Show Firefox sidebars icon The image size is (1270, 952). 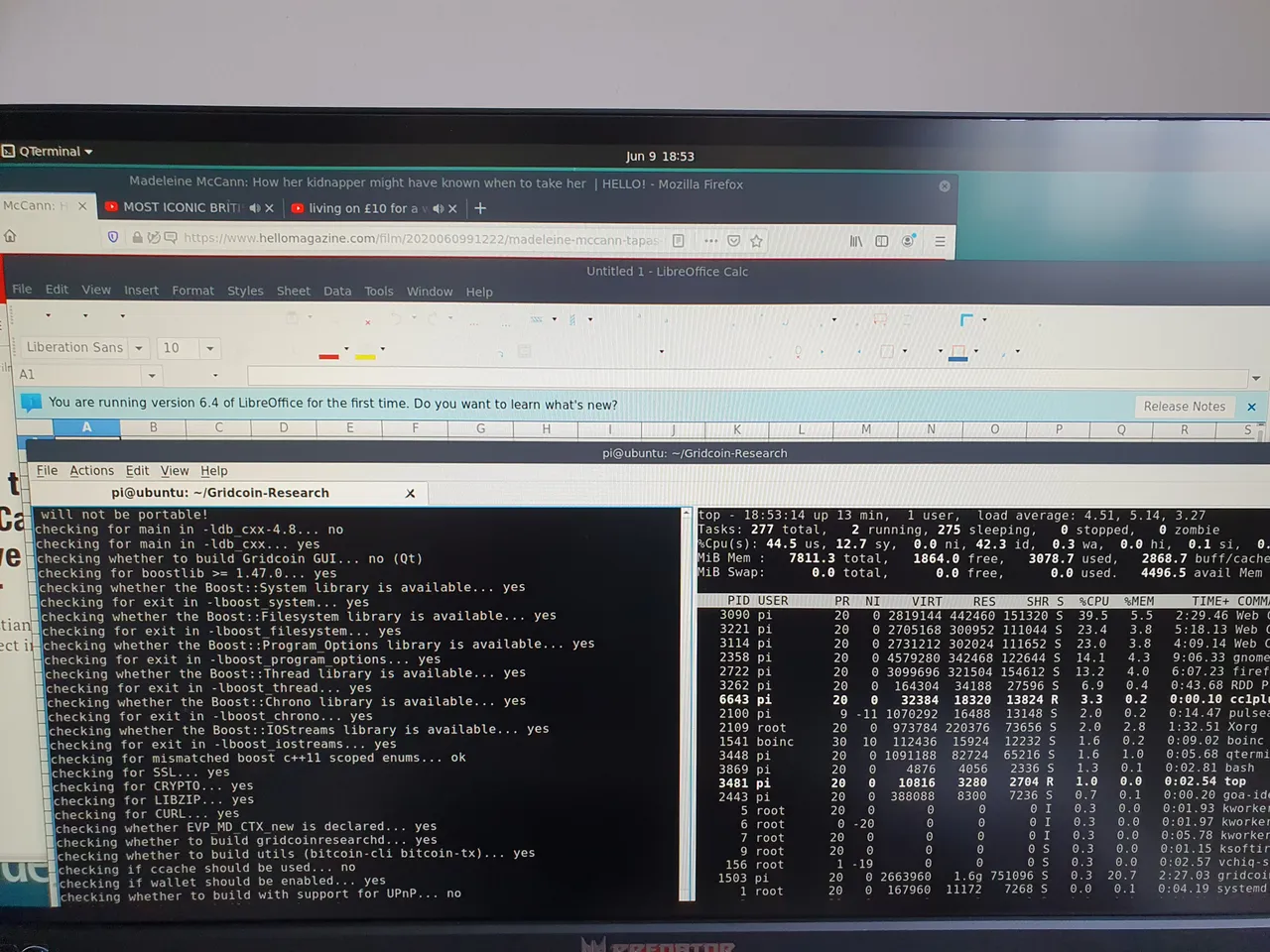[x=881, y=241]
